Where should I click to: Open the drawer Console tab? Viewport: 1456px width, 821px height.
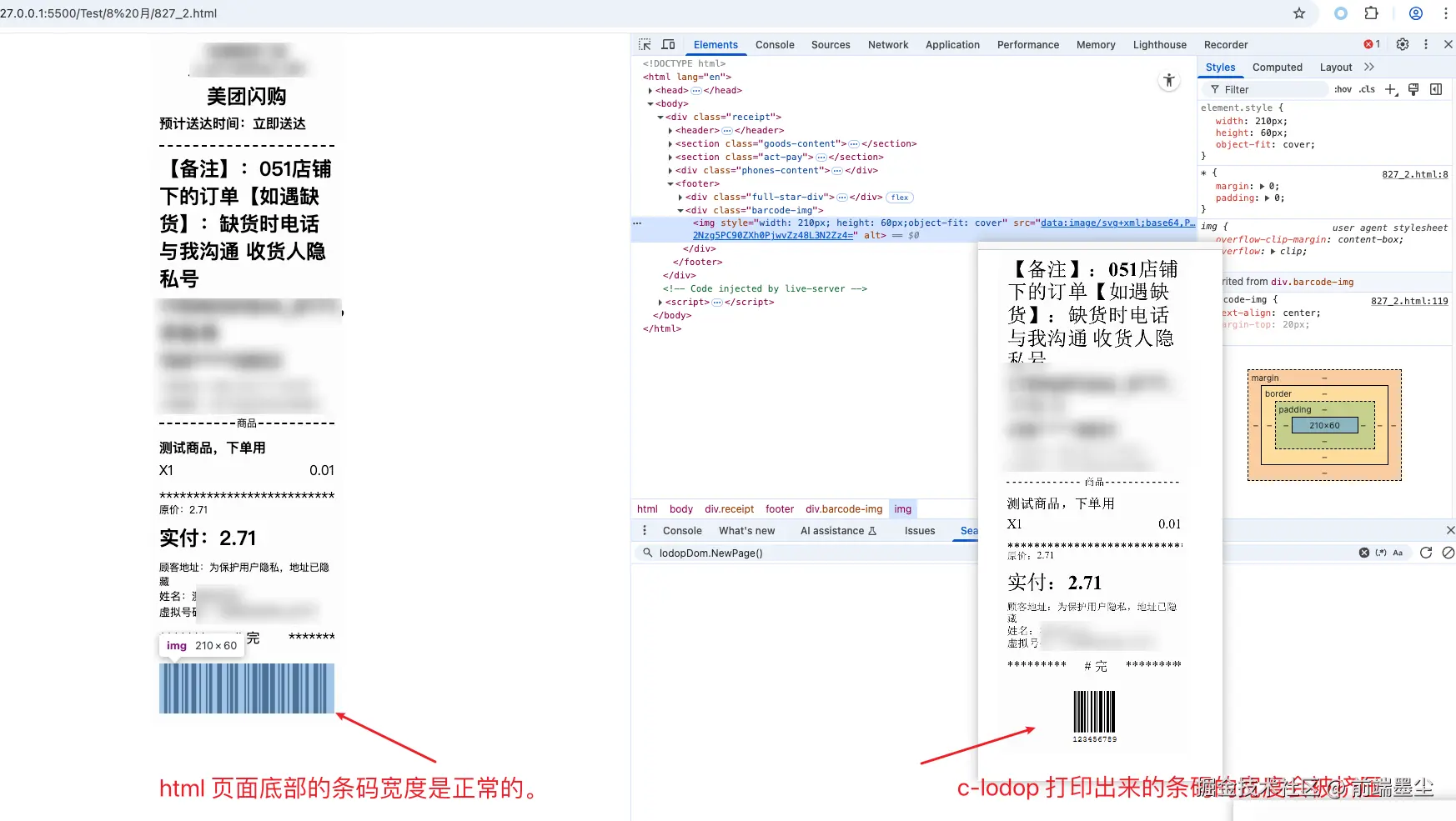682,531
